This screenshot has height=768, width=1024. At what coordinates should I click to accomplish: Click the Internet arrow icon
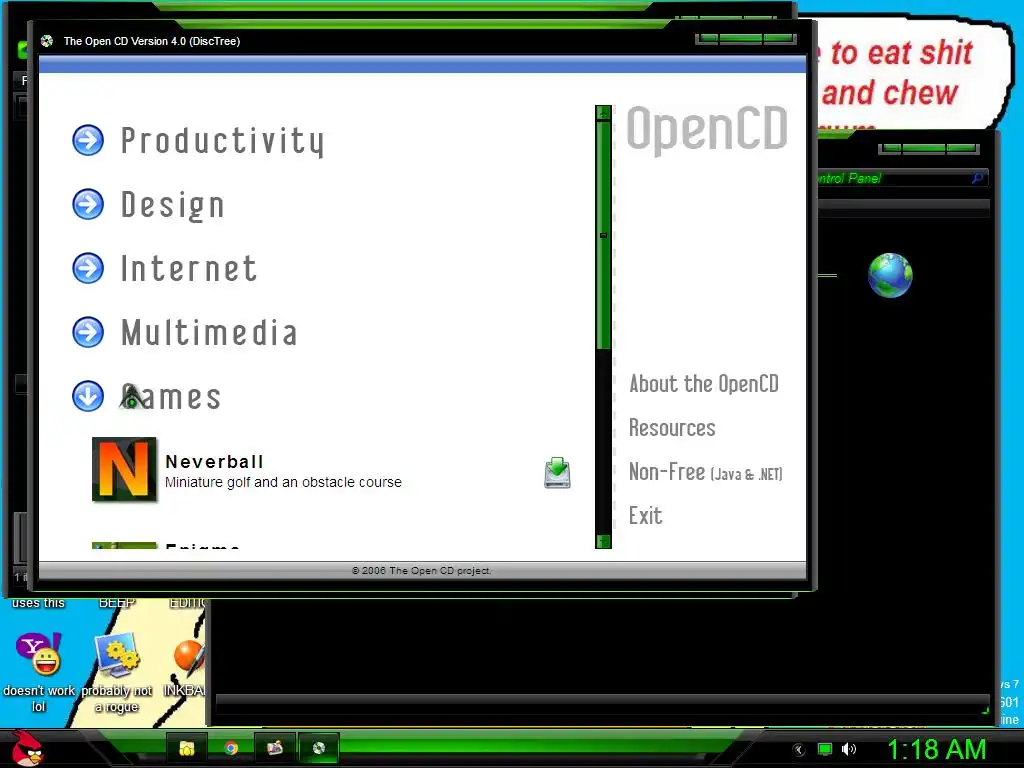pyautogui.click(x=88, y=268)
